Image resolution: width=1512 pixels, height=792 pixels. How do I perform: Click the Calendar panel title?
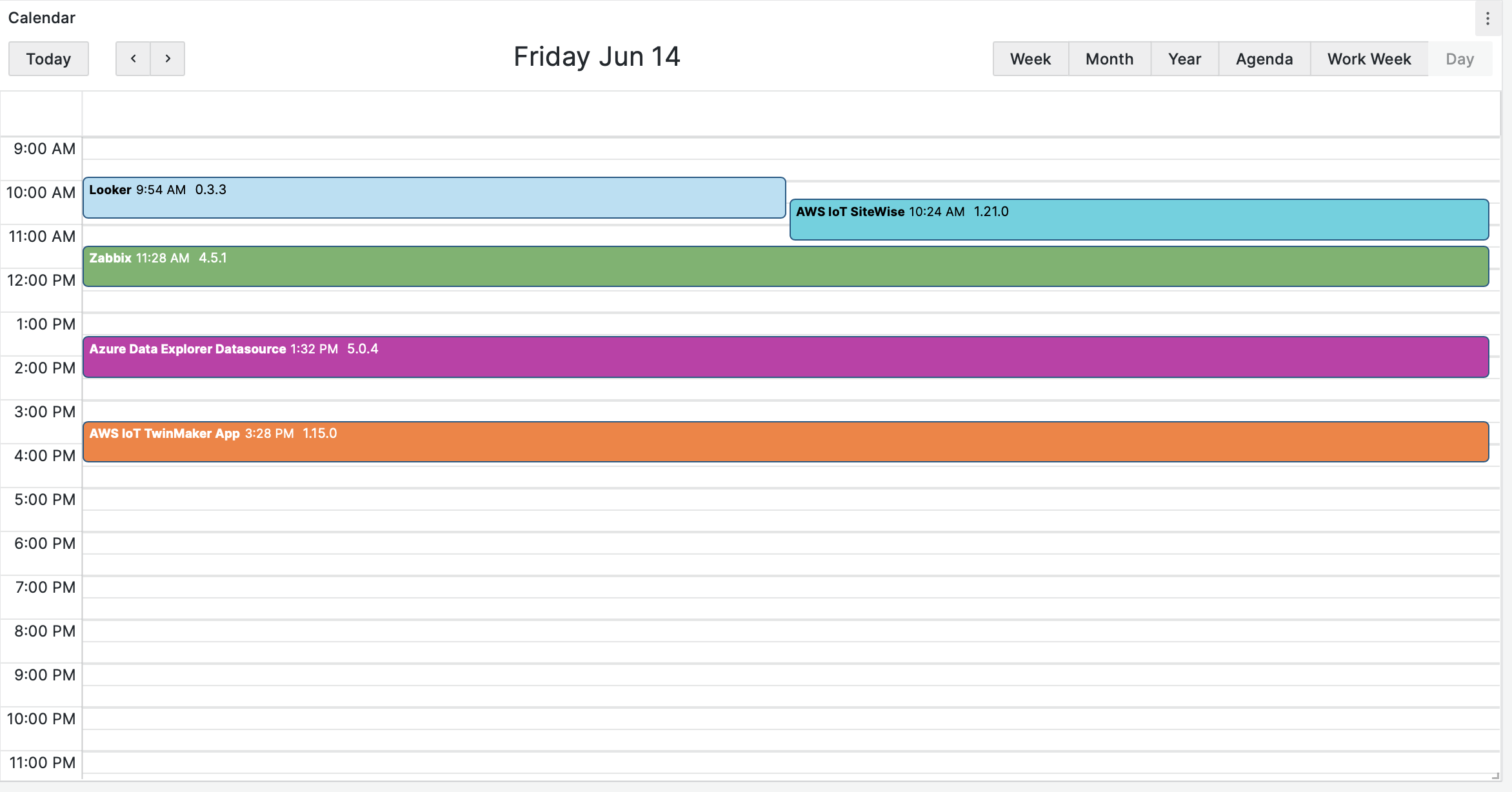[x=41, y=17]
